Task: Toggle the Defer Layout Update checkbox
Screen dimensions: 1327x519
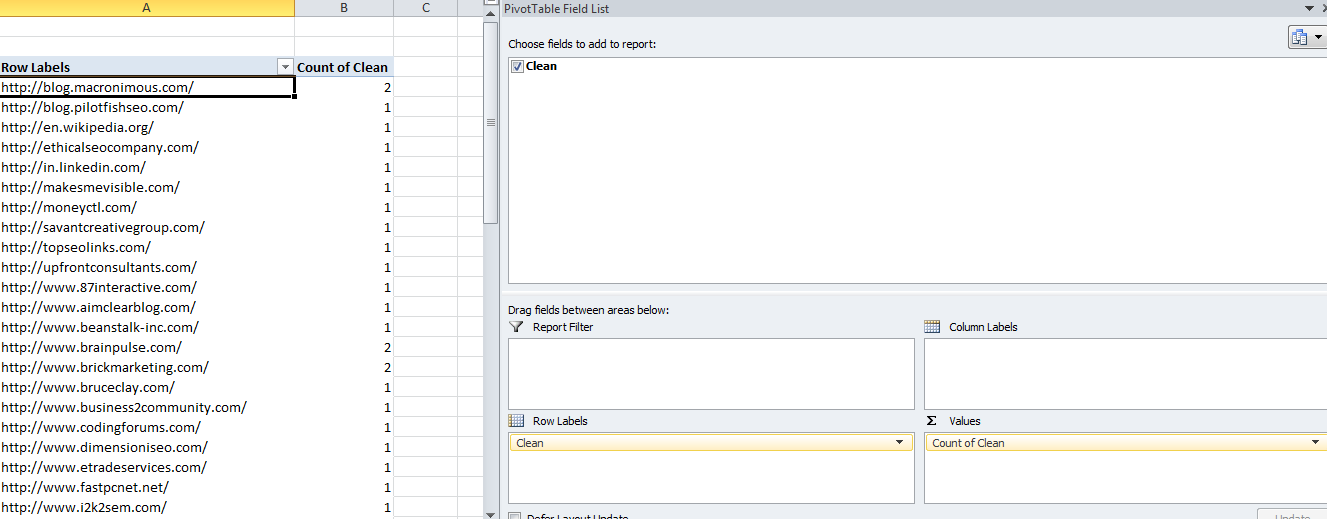Action: coord(515,516)
